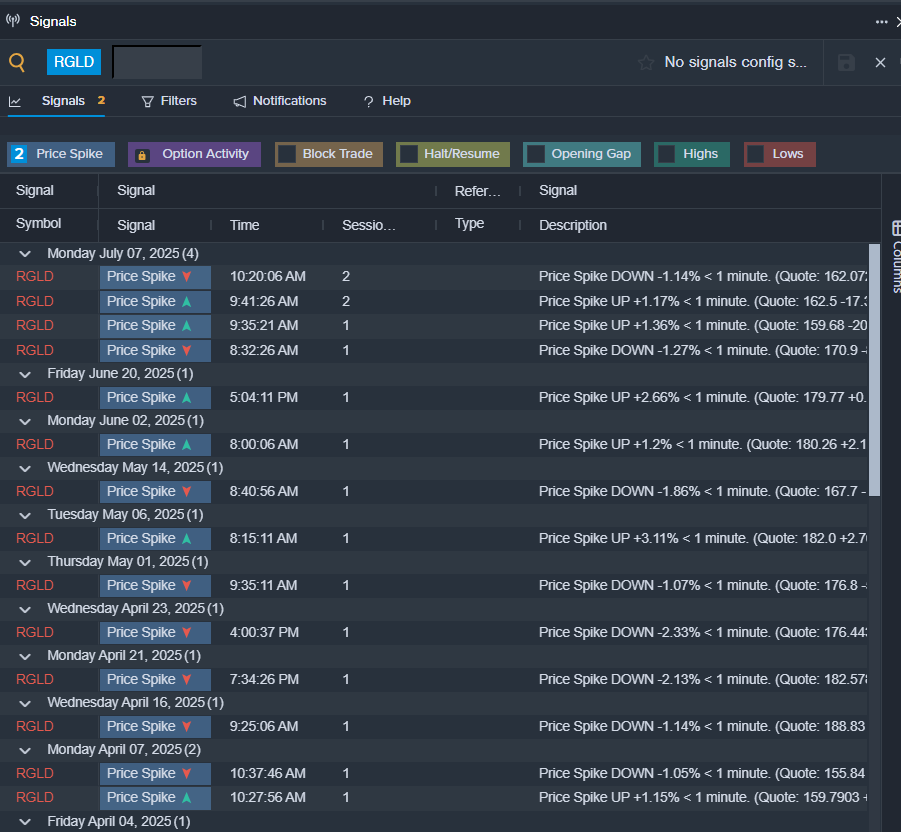901x832 pixels.
Task: Clear the signals config with the X icon
Action: [x=880, y=62]
